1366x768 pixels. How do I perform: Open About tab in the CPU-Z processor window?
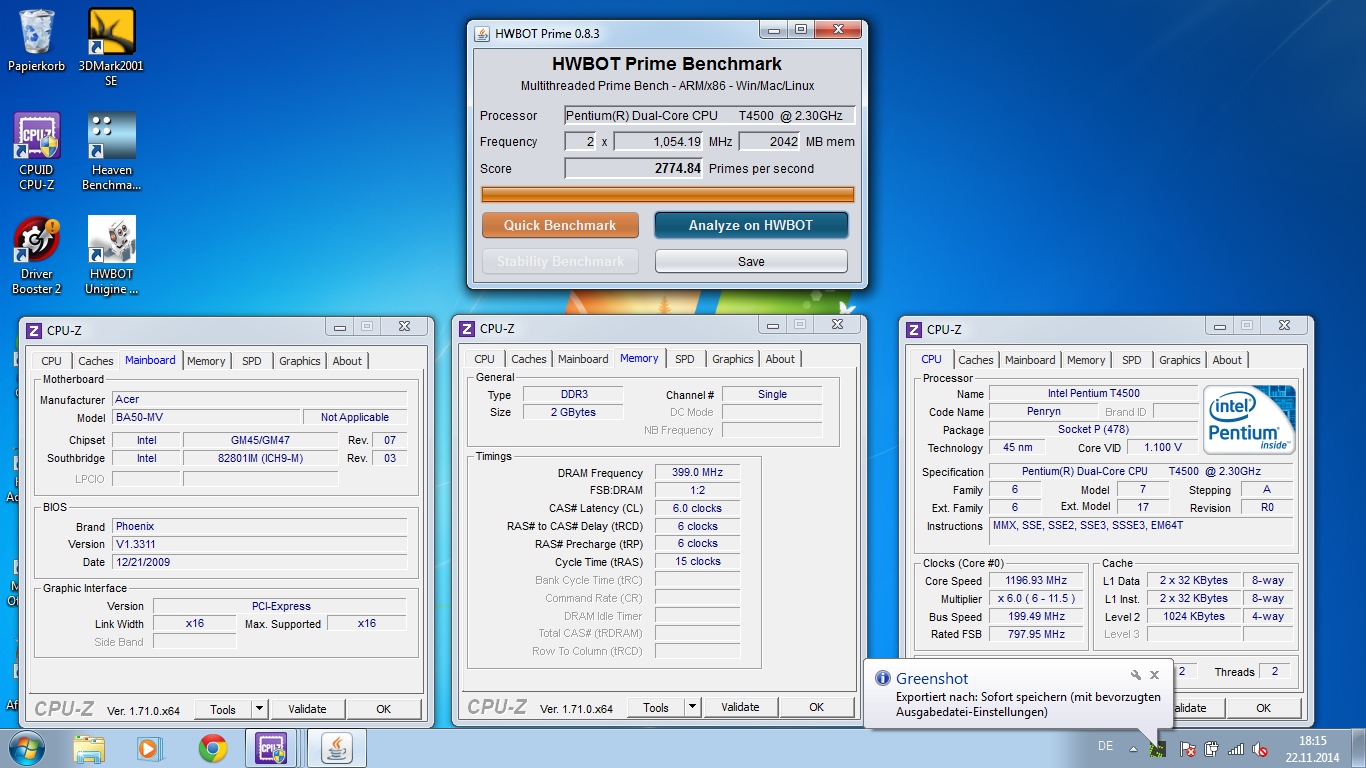pos(1228,360)
